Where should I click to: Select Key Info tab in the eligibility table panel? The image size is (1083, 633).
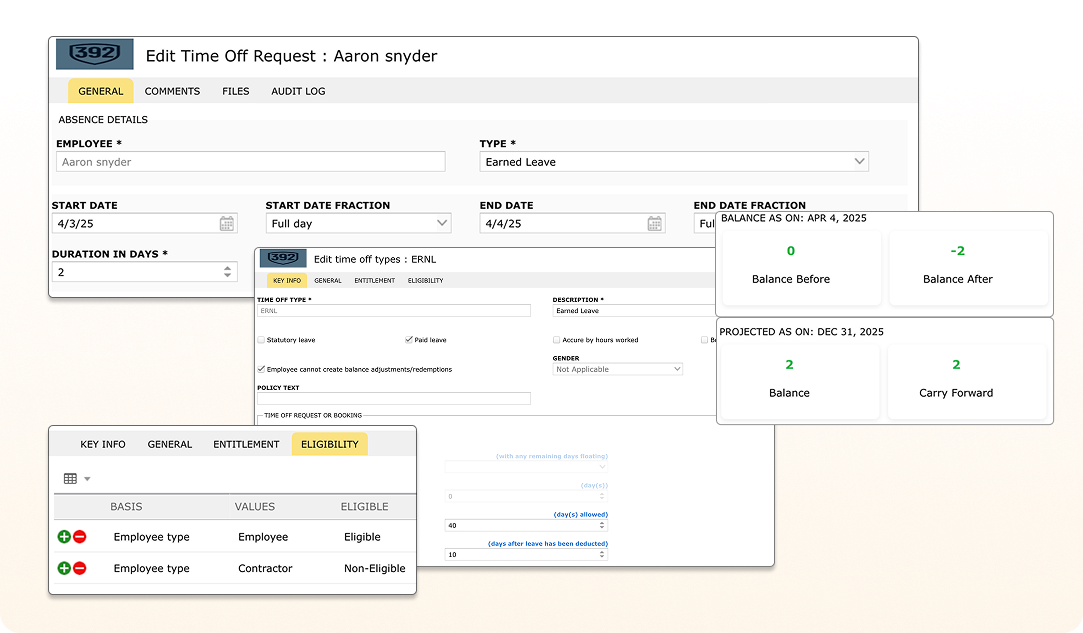point(103,444)
